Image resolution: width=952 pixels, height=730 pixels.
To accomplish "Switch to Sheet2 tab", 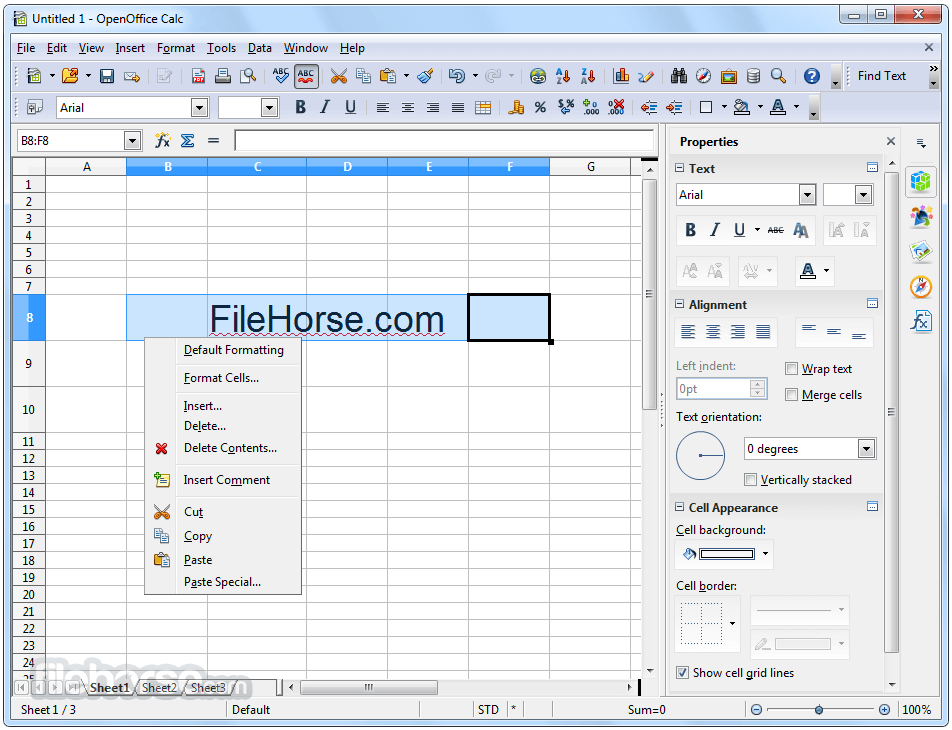I will (159, 687).
